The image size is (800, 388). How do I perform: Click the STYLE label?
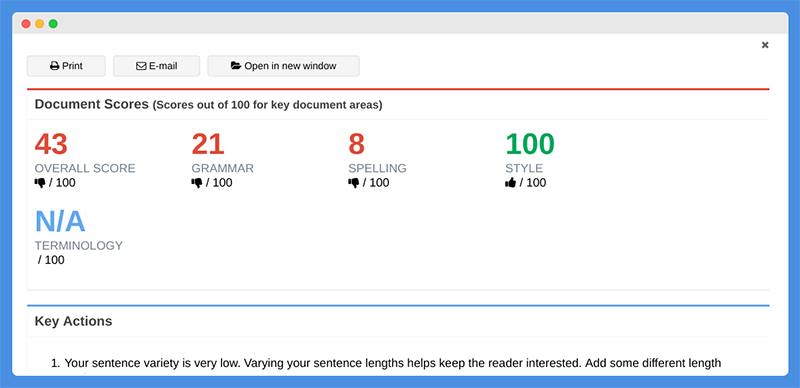click(x=524, y=168)
